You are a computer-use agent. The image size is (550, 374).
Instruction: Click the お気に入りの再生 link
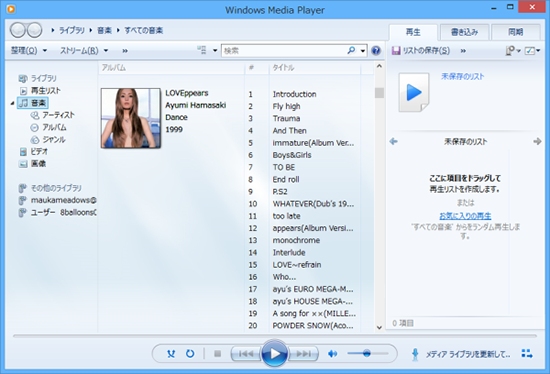[465, 216]
